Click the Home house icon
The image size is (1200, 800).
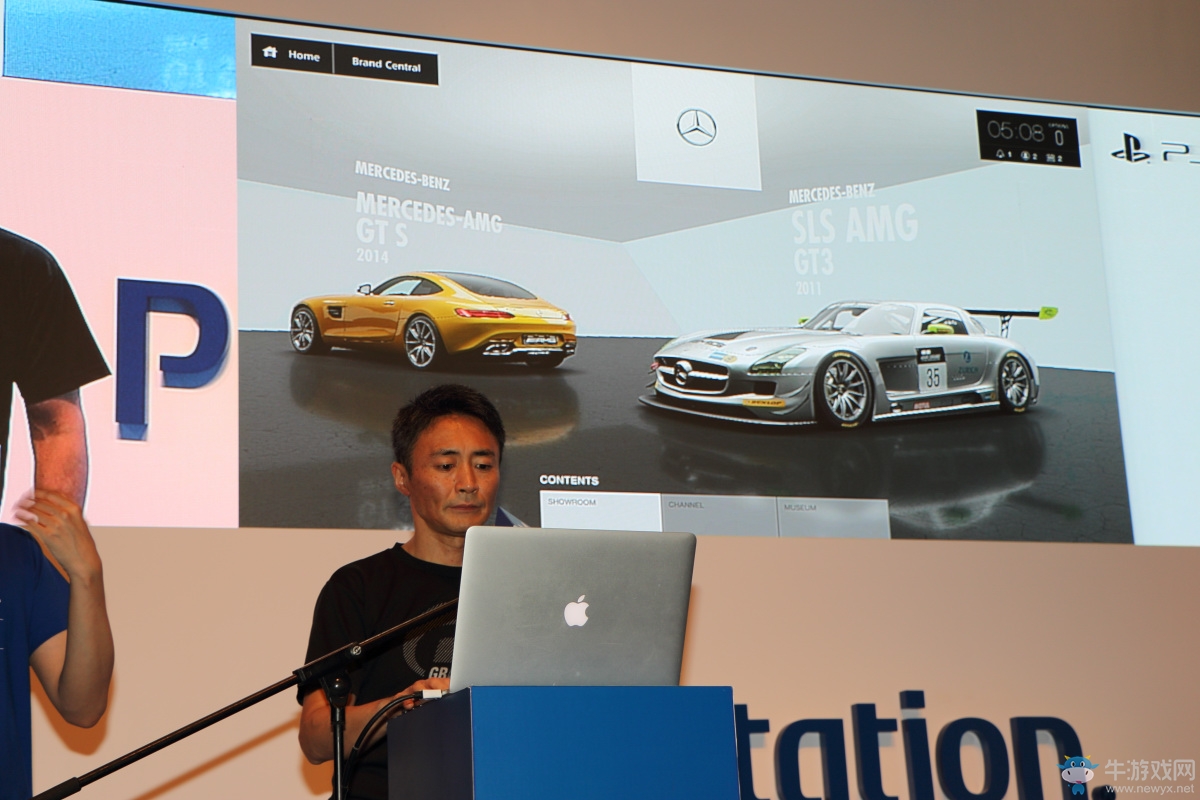coord(269,53)
